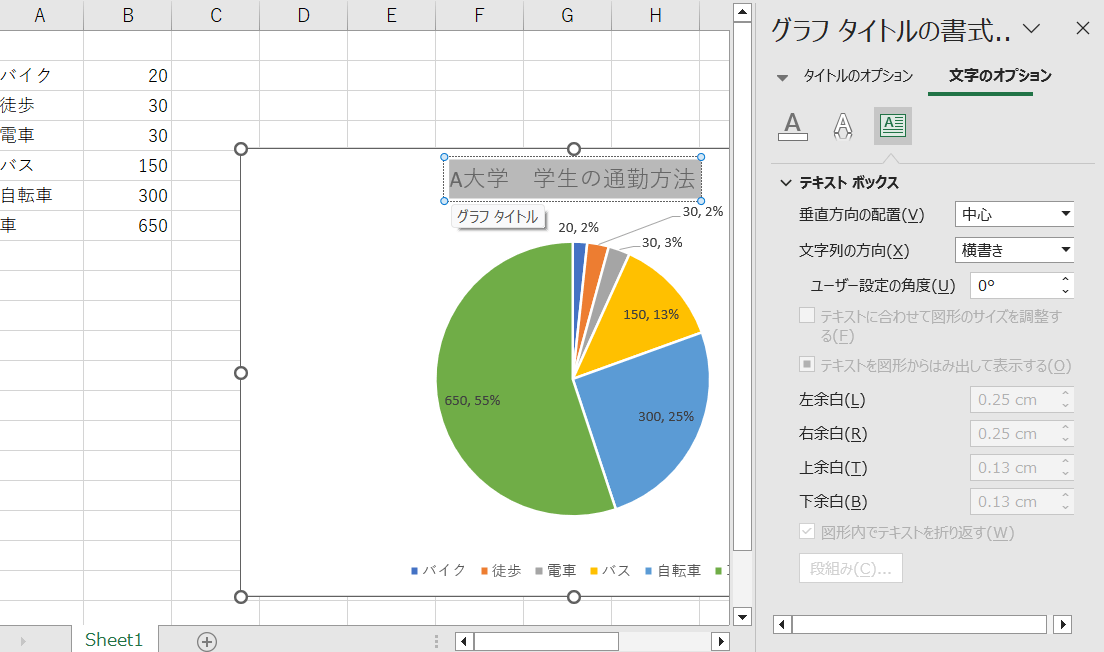Click the format pane scroll left arrow
This screenshot has height=652, width=1104.
tap(782, 625)
